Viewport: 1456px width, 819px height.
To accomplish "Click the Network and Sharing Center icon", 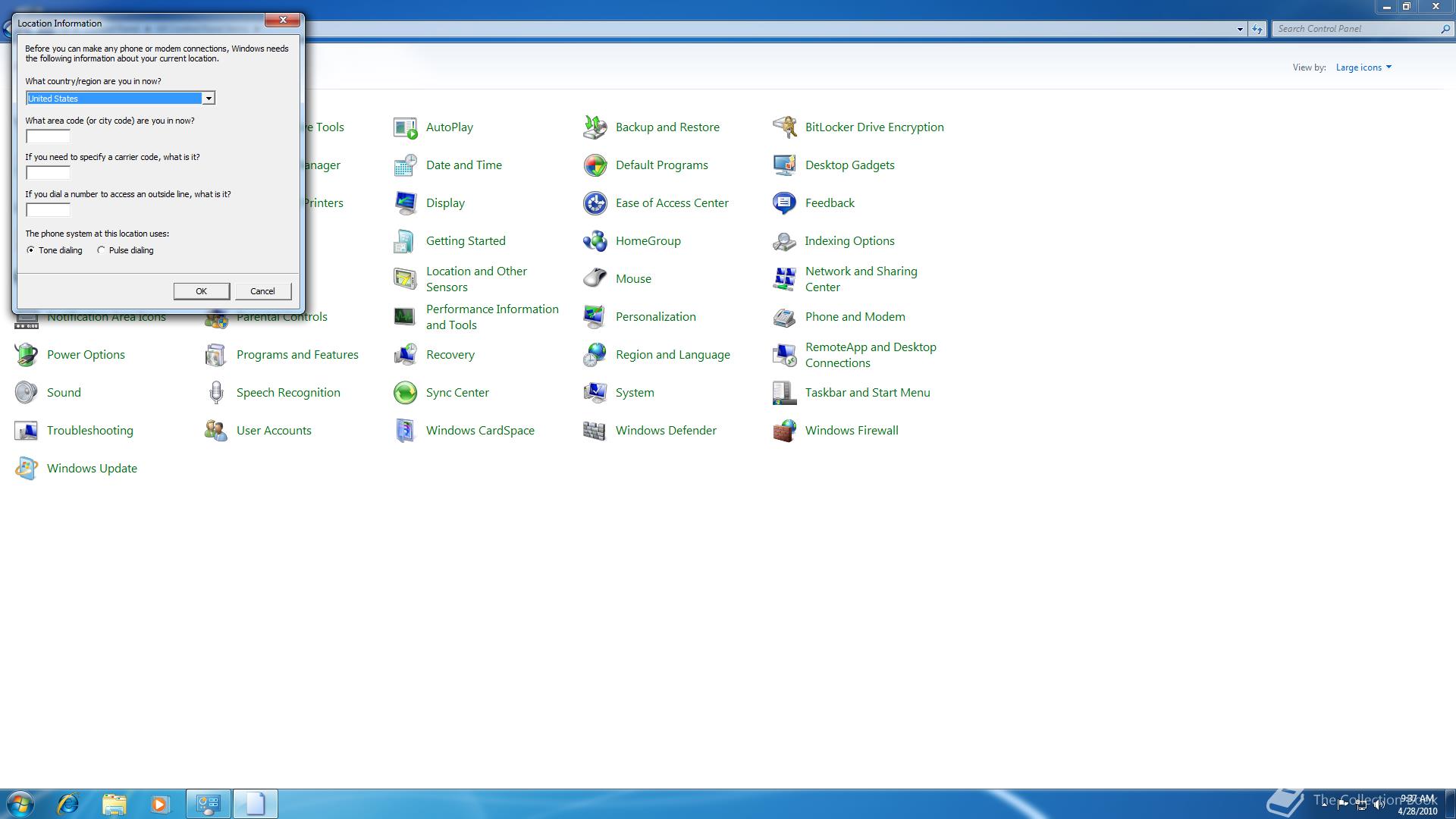I will click(x=785, y=279).
